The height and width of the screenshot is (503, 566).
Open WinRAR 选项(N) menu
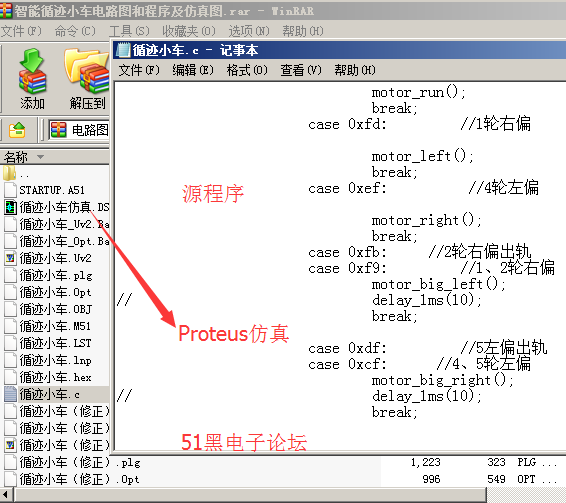[249, 31]
